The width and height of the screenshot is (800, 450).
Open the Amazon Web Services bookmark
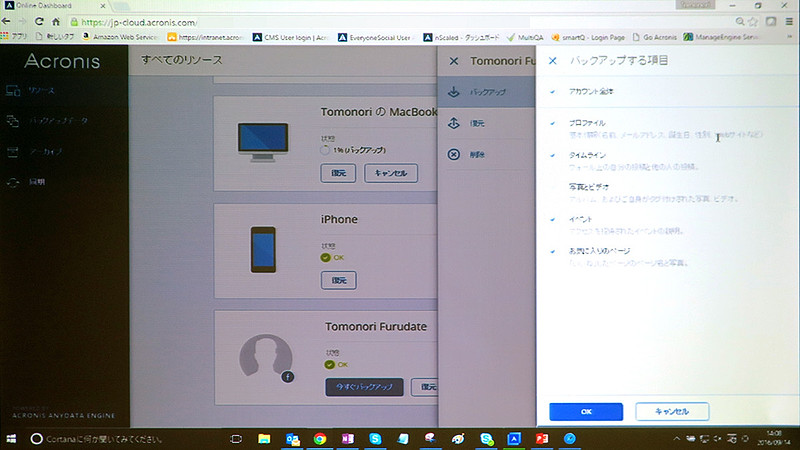pos(120,37)
